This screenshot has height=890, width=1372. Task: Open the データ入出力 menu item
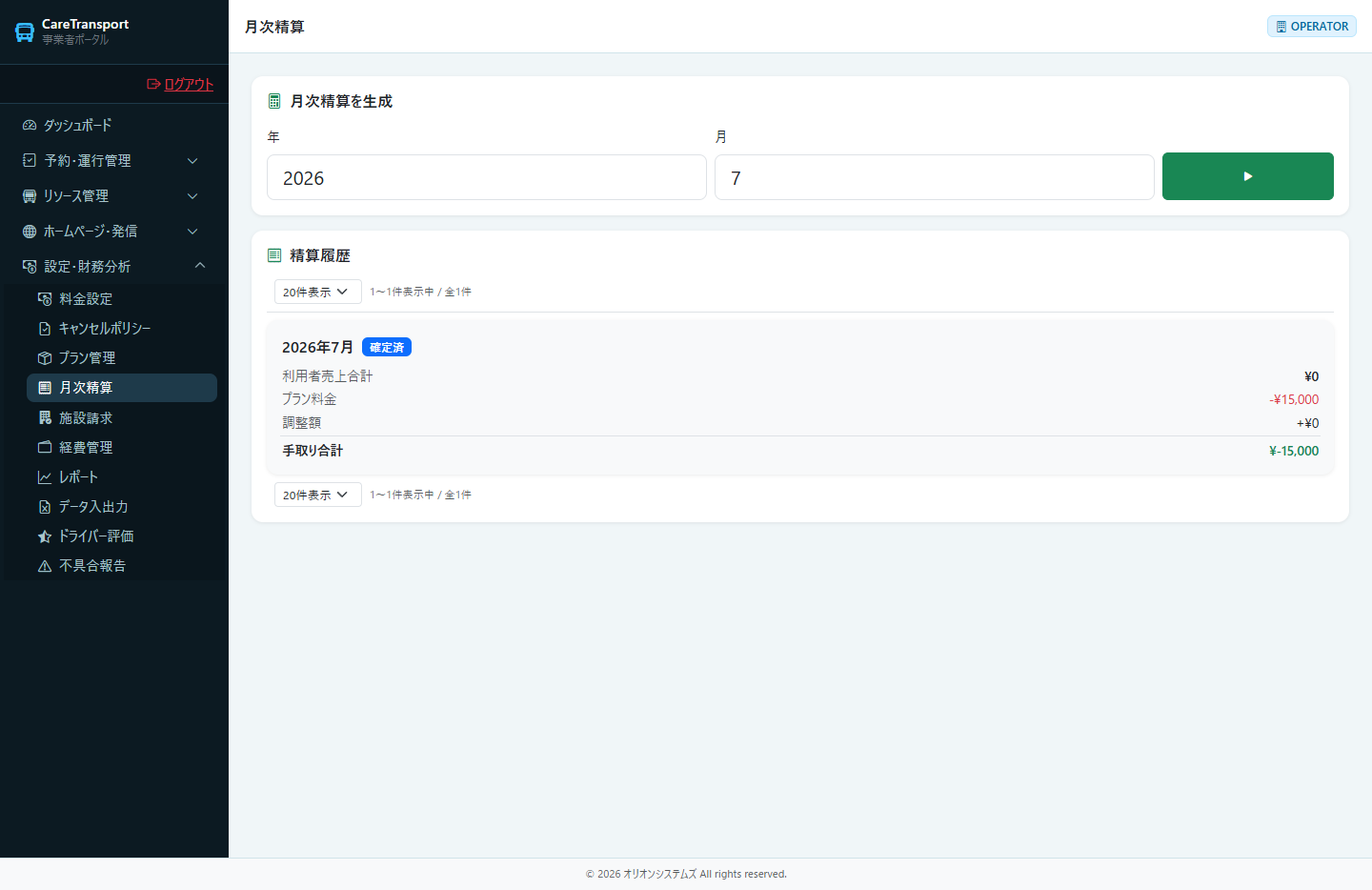(122, 507)
